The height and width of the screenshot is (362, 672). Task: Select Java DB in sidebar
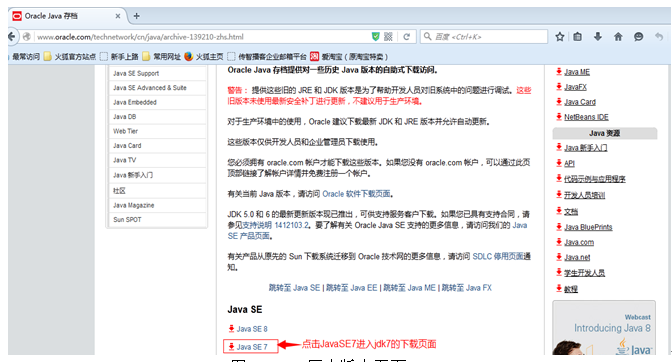(124, 117)
